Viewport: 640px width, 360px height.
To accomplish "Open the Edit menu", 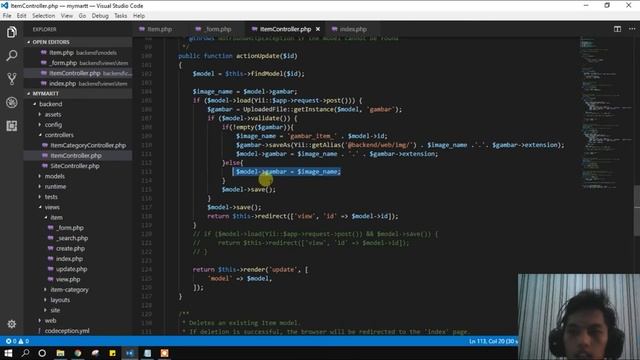I will click(21, 16).
